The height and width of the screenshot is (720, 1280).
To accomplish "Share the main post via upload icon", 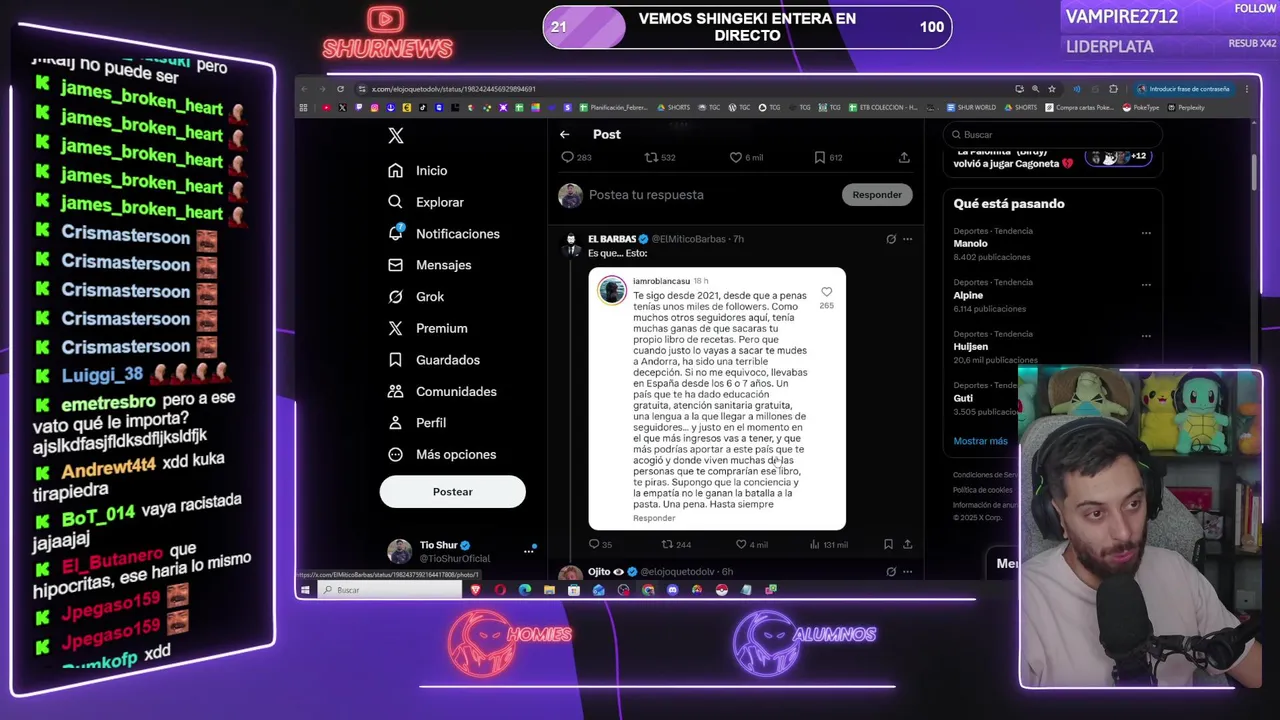I will (x=904, y=157).
